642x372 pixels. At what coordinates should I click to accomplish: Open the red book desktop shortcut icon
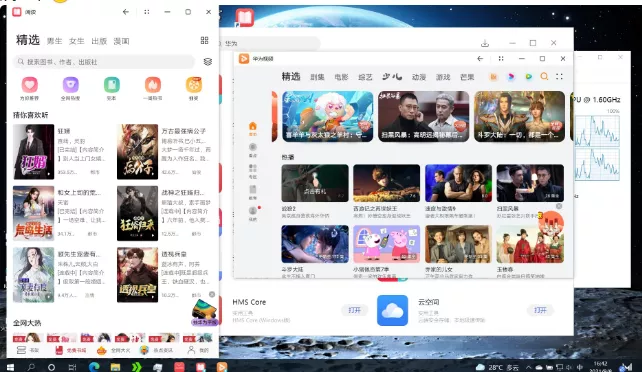244,18
